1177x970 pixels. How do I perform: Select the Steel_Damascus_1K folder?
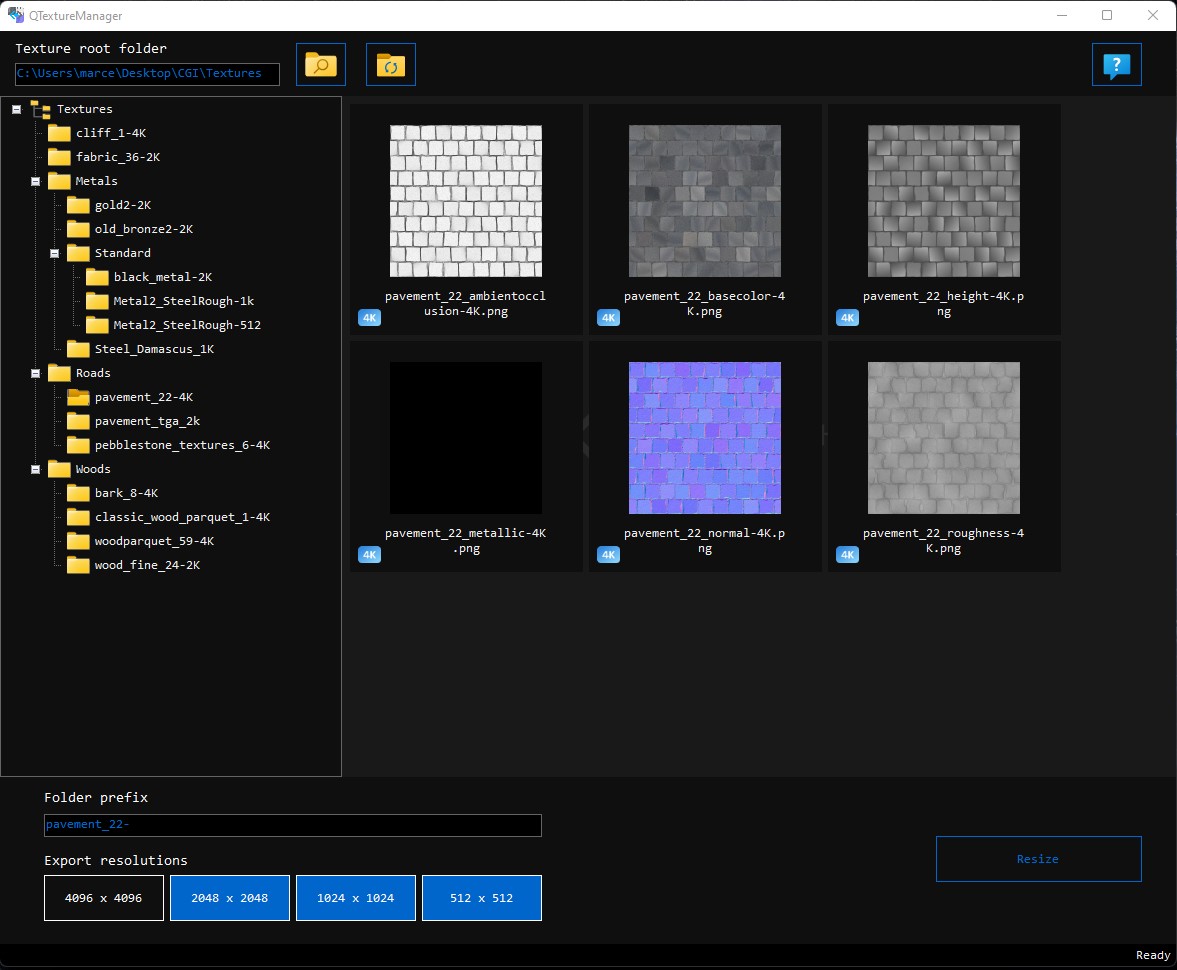pyautogui.click(x=154, y=349)
